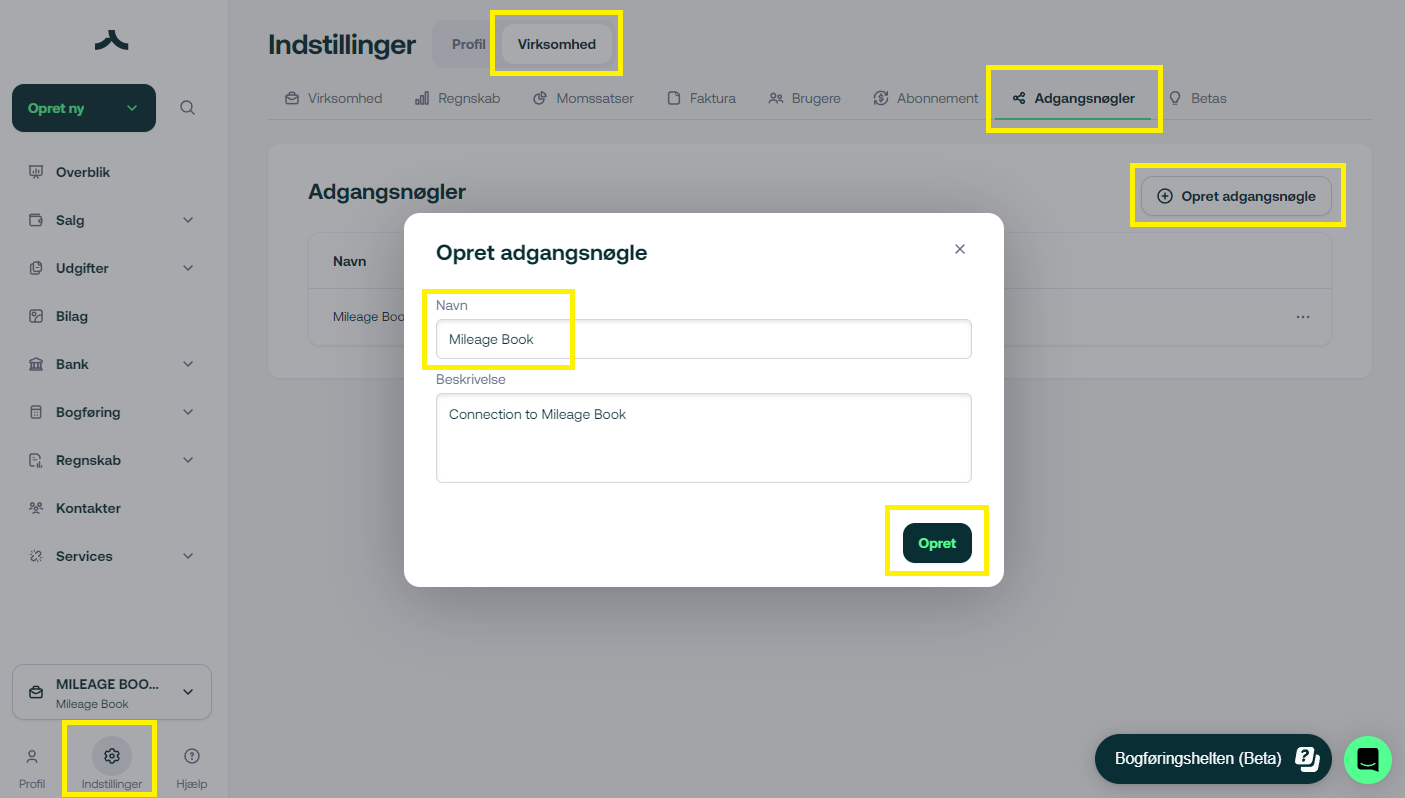This screenshot has width=1405, height=798.
Task: Click the Bilag image icon
Action: [36, 316]
